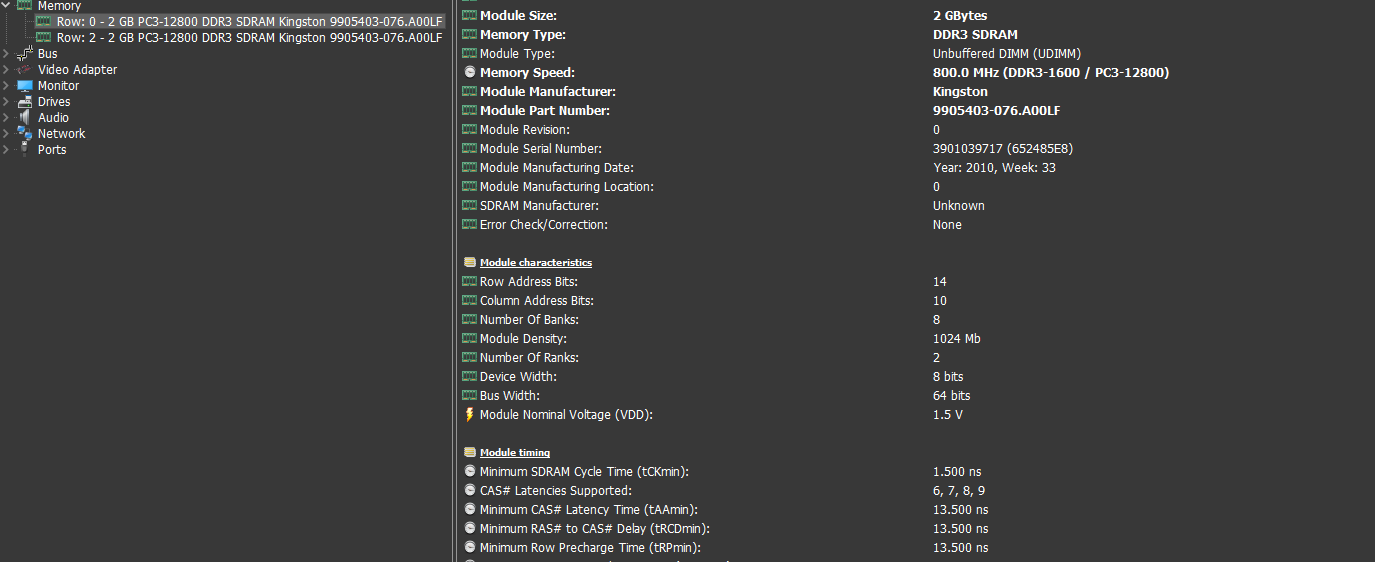The image size is (1375, 562).
Task: Select the Minimum CAS# Latency Time label
Action: click(589, 510)
